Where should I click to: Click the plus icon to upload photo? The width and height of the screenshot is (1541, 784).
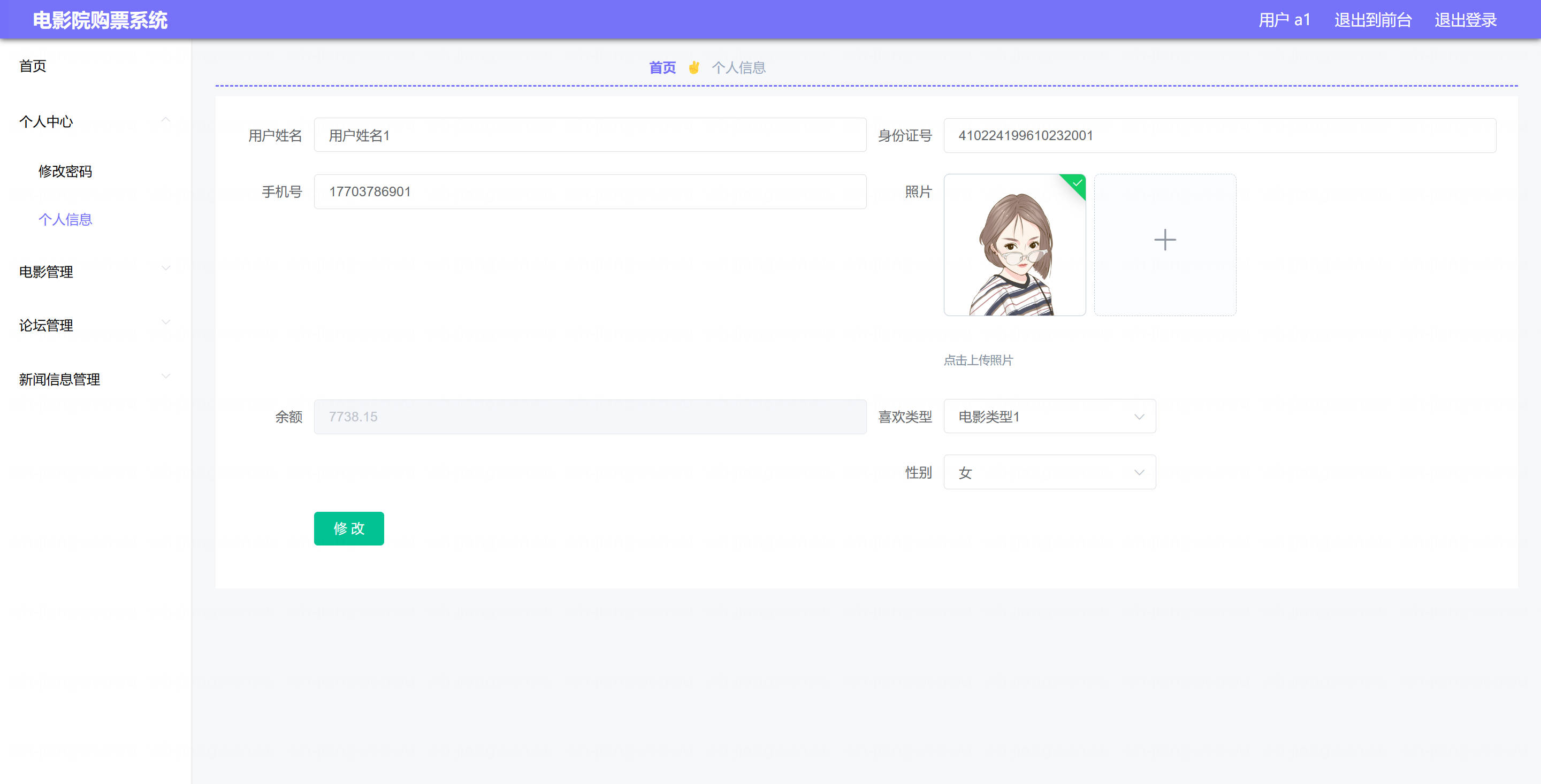[x=1164, y=240]
